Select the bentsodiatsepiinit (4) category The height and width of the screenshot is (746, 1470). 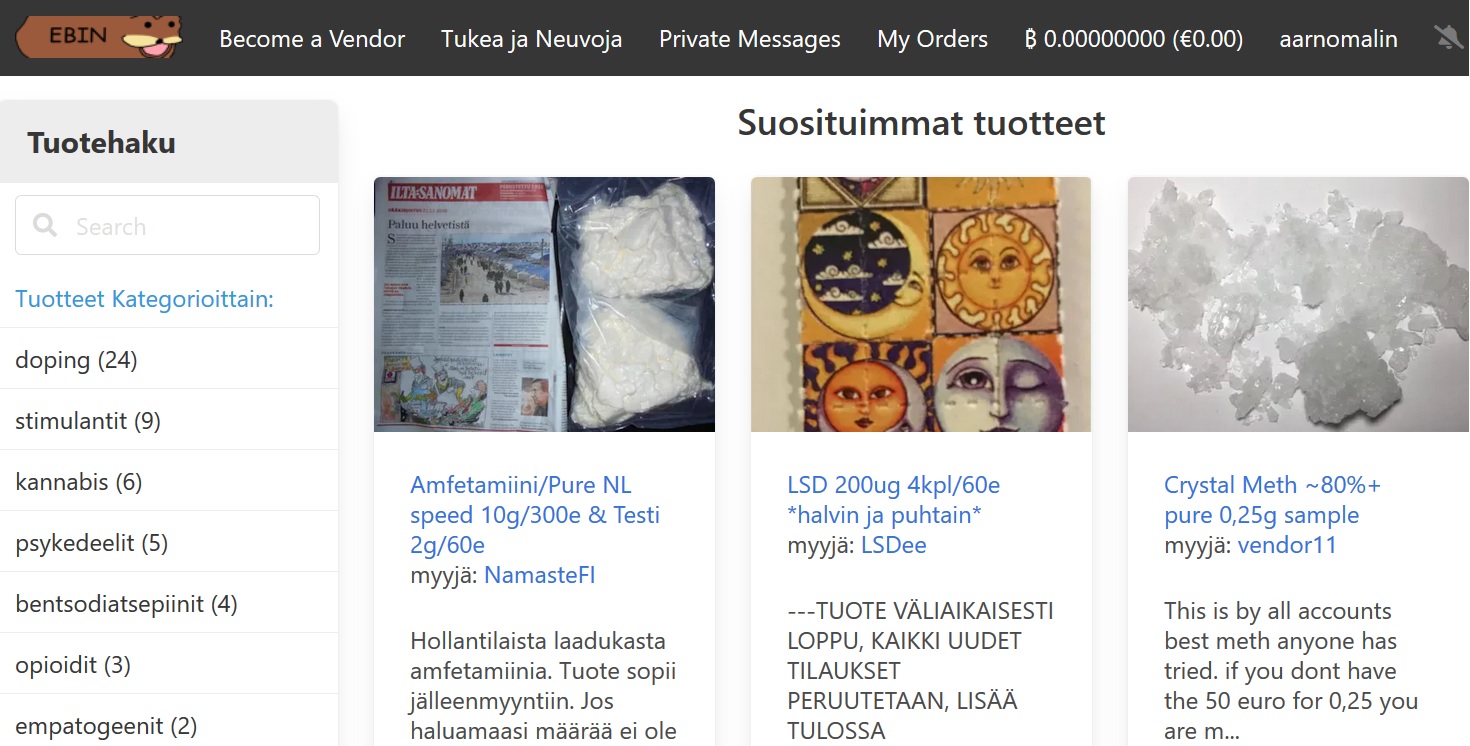169,603
